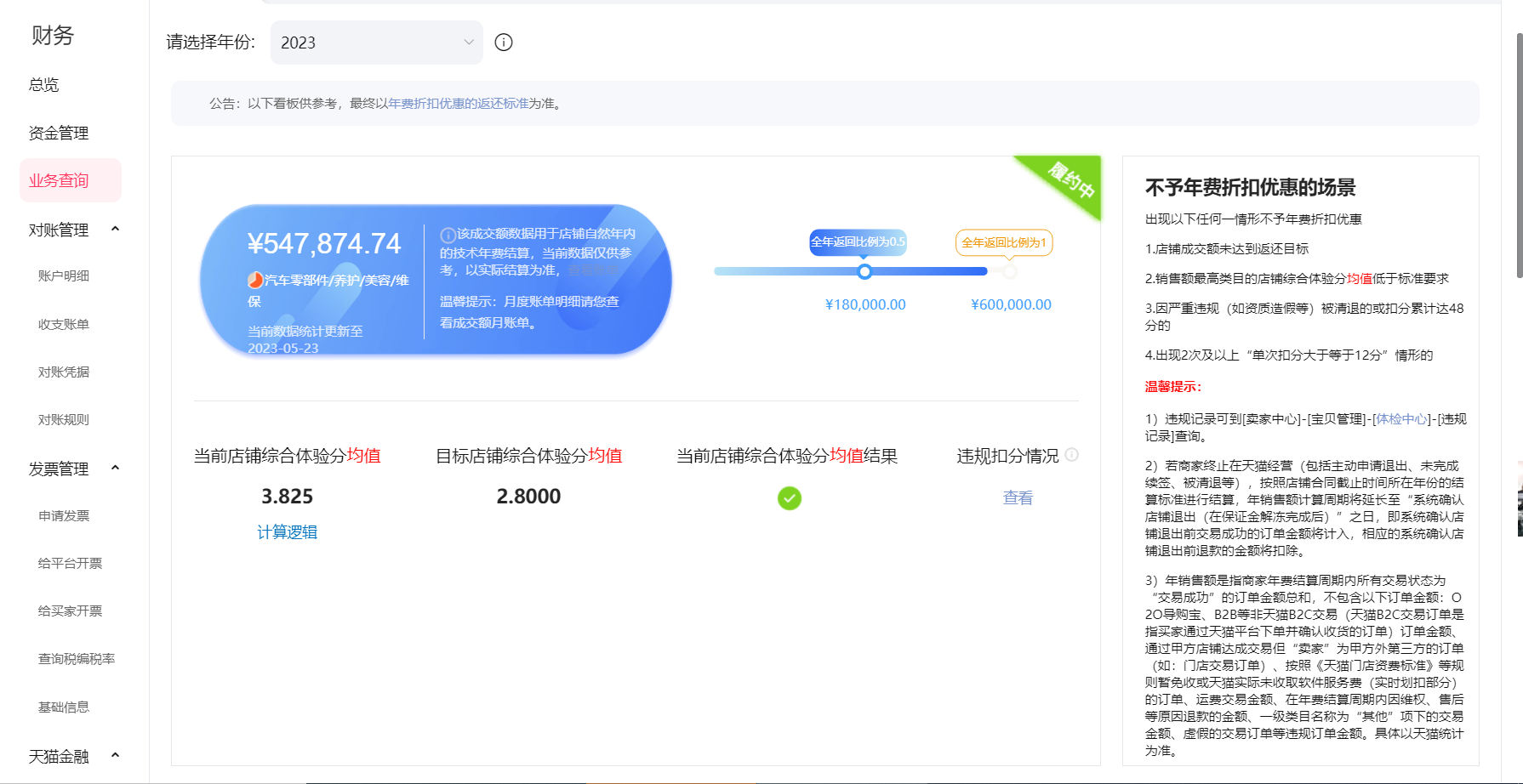Click the 2.8000 target score value
Image resolution: width=1523 pixels, height=784 pixels.
pyautogui.click(x=528, y=497)
